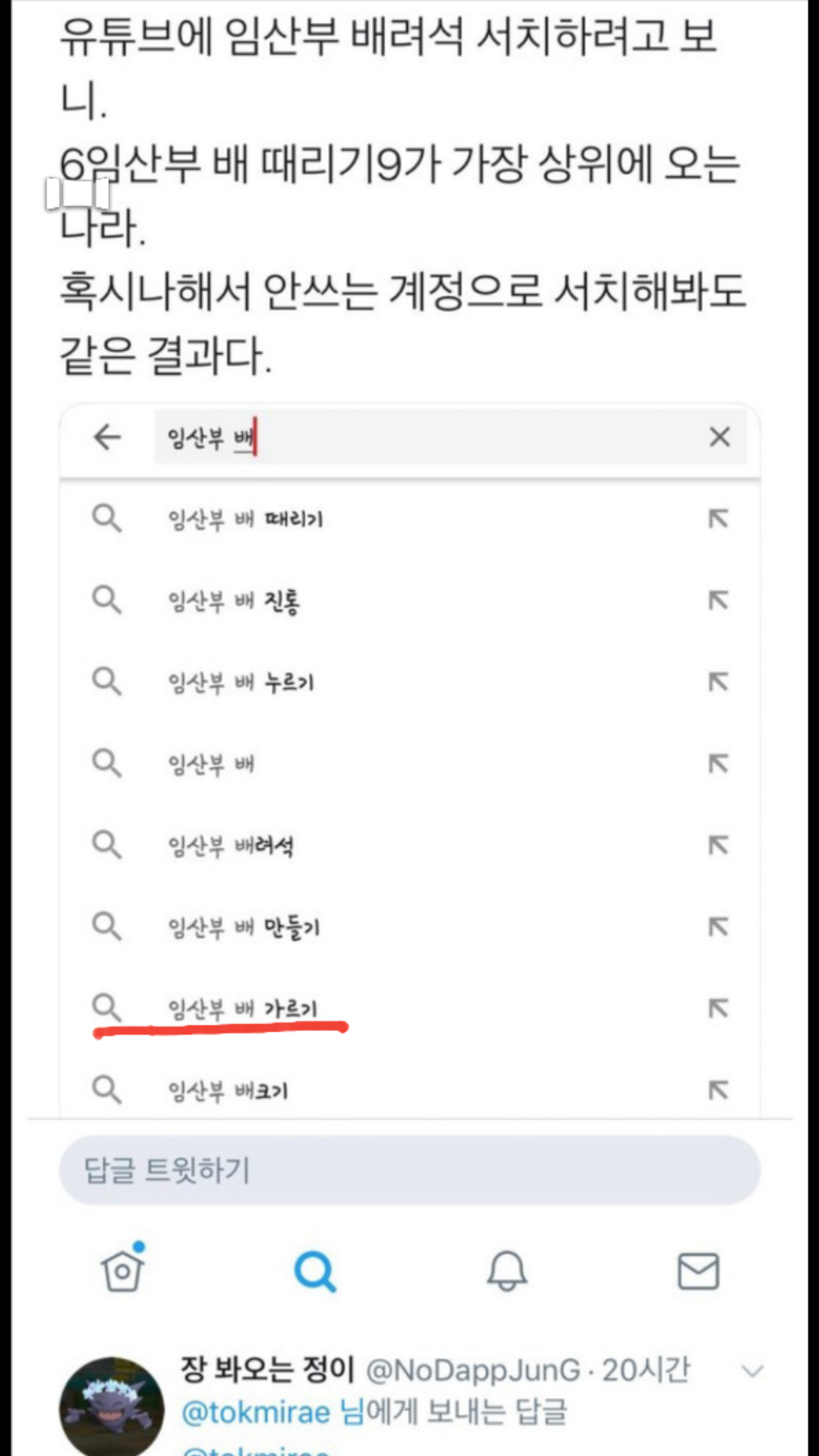Tap the 답글 트윗하기 reply field

[409, 1170]
